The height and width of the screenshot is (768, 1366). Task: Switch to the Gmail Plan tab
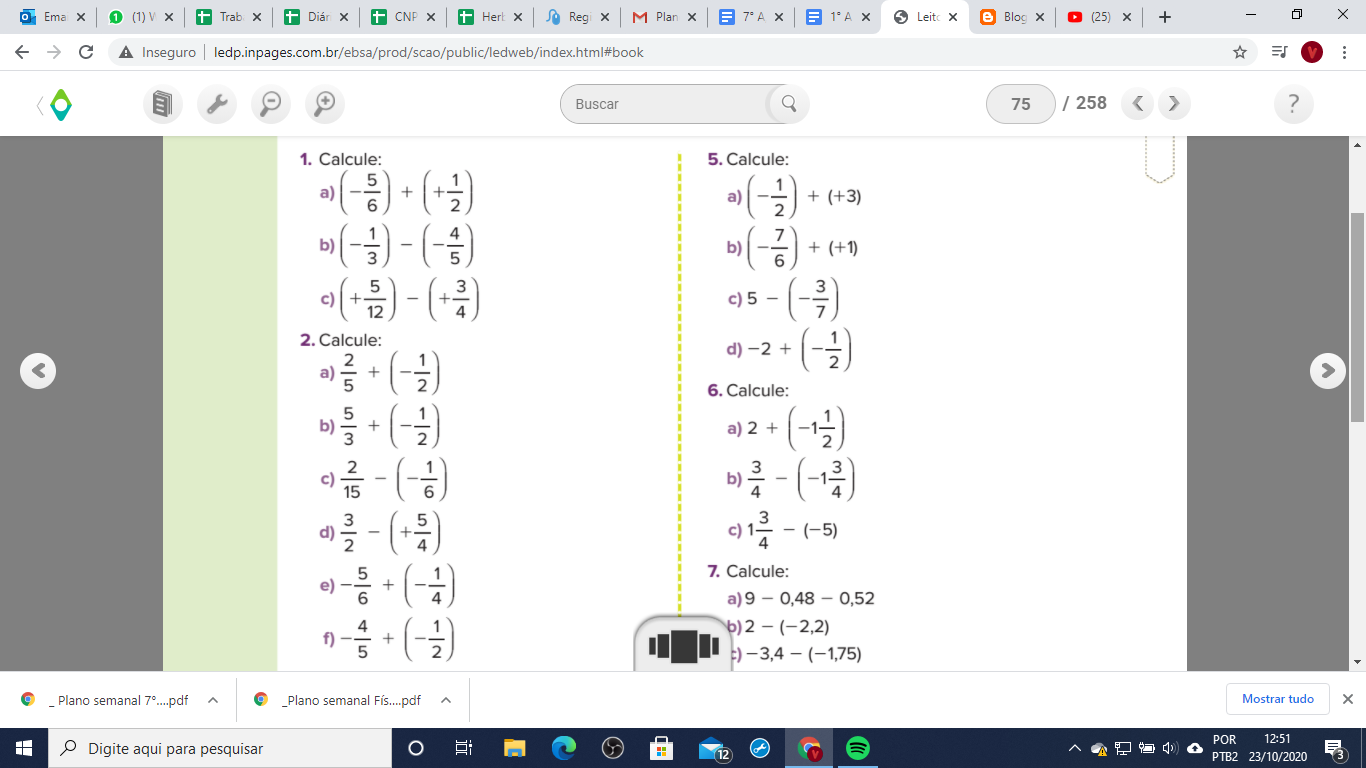(x=664, y=17)
